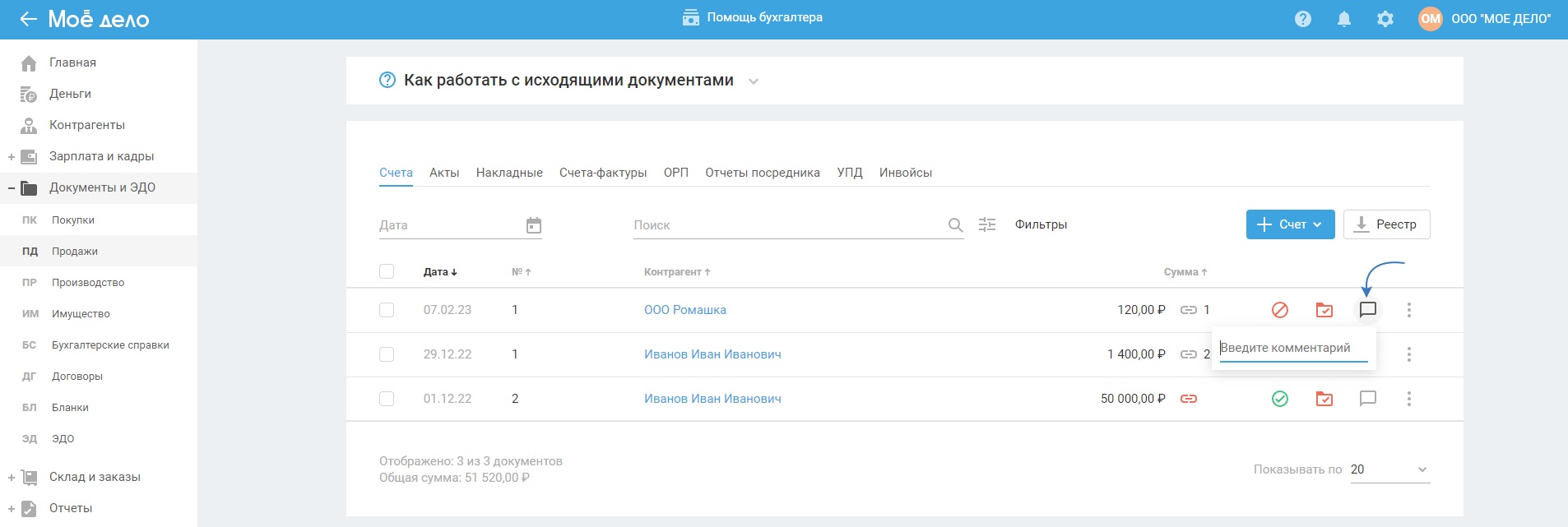
Task: Open three-dot menu for ООО Ромашка row
Action: (x=1409, y=310)
